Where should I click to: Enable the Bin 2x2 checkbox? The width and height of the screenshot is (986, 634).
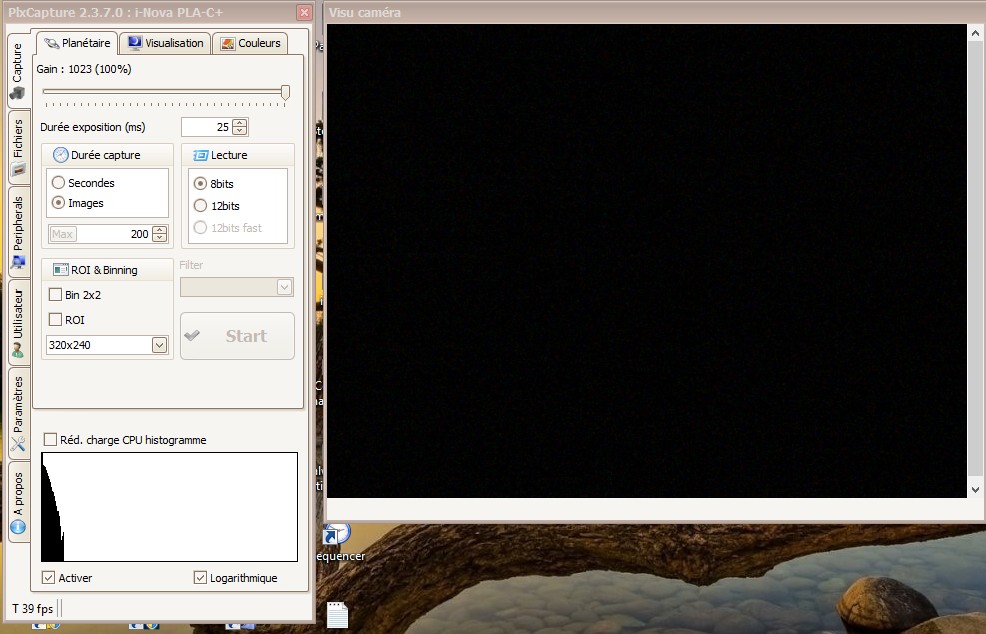[x=55, y=294]
